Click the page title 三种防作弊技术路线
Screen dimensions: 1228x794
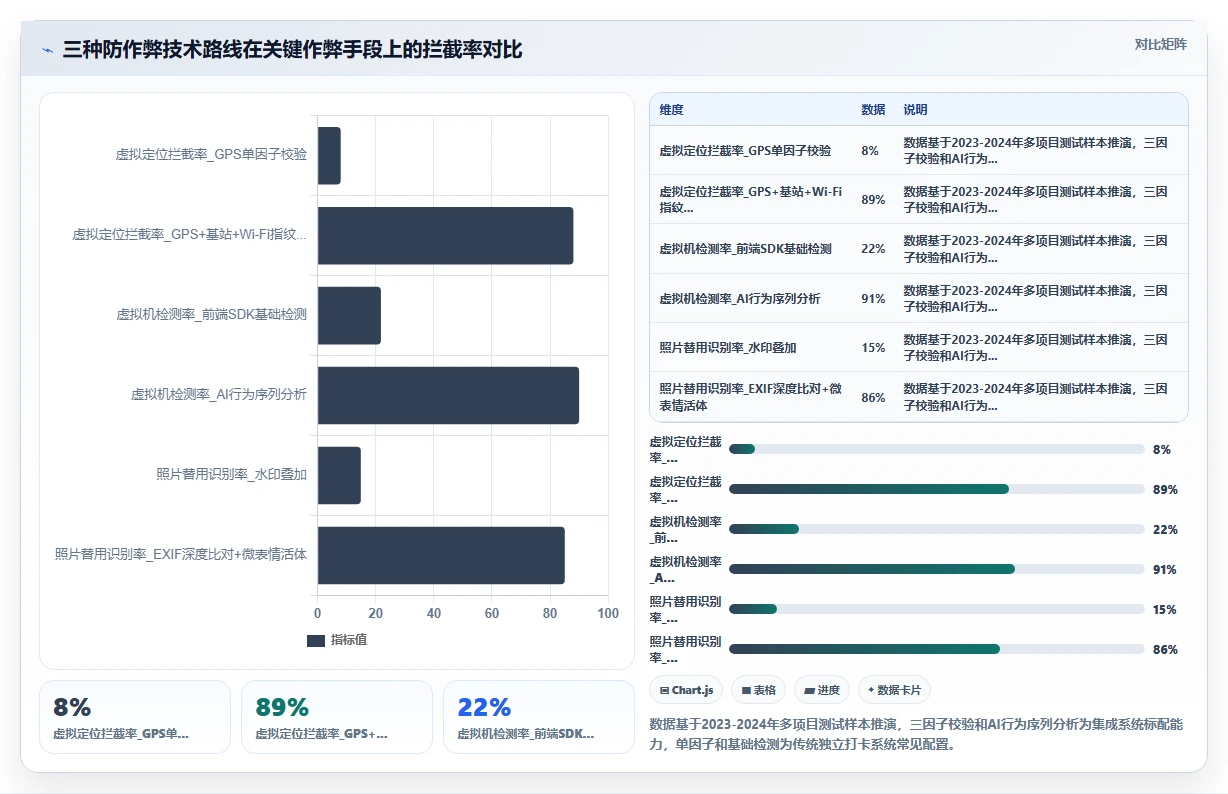[x=292, y=49]
